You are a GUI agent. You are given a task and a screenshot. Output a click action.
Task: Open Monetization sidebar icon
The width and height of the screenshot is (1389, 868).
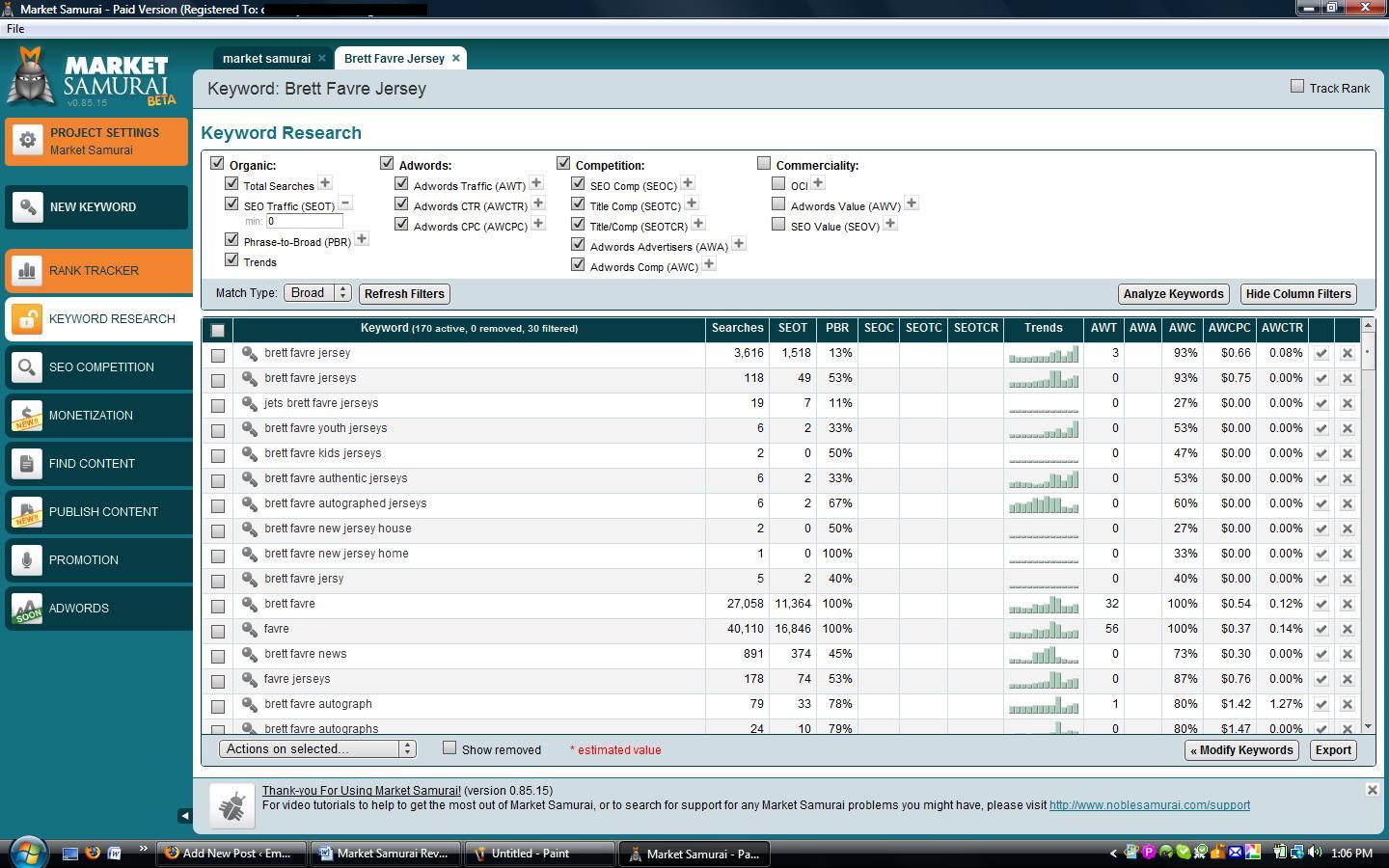[28, 416]
